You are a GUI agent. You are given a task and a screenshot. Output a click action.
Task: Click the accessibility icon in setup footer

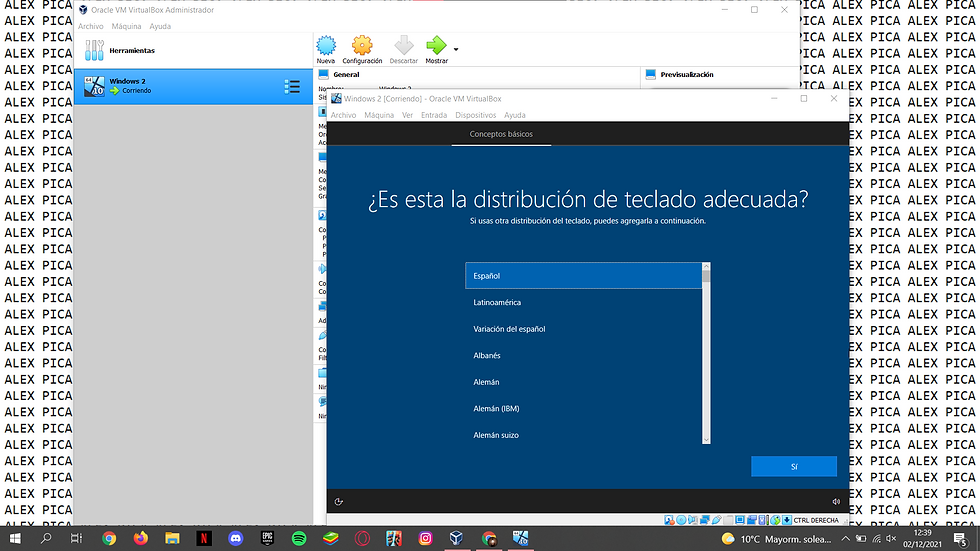click(x=339, y=502)
